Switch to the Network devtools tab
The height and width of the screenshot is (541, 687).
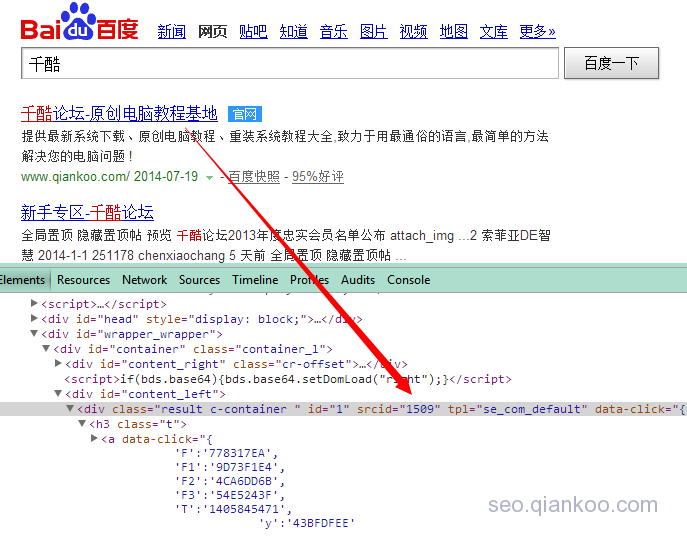pos(145,279)
